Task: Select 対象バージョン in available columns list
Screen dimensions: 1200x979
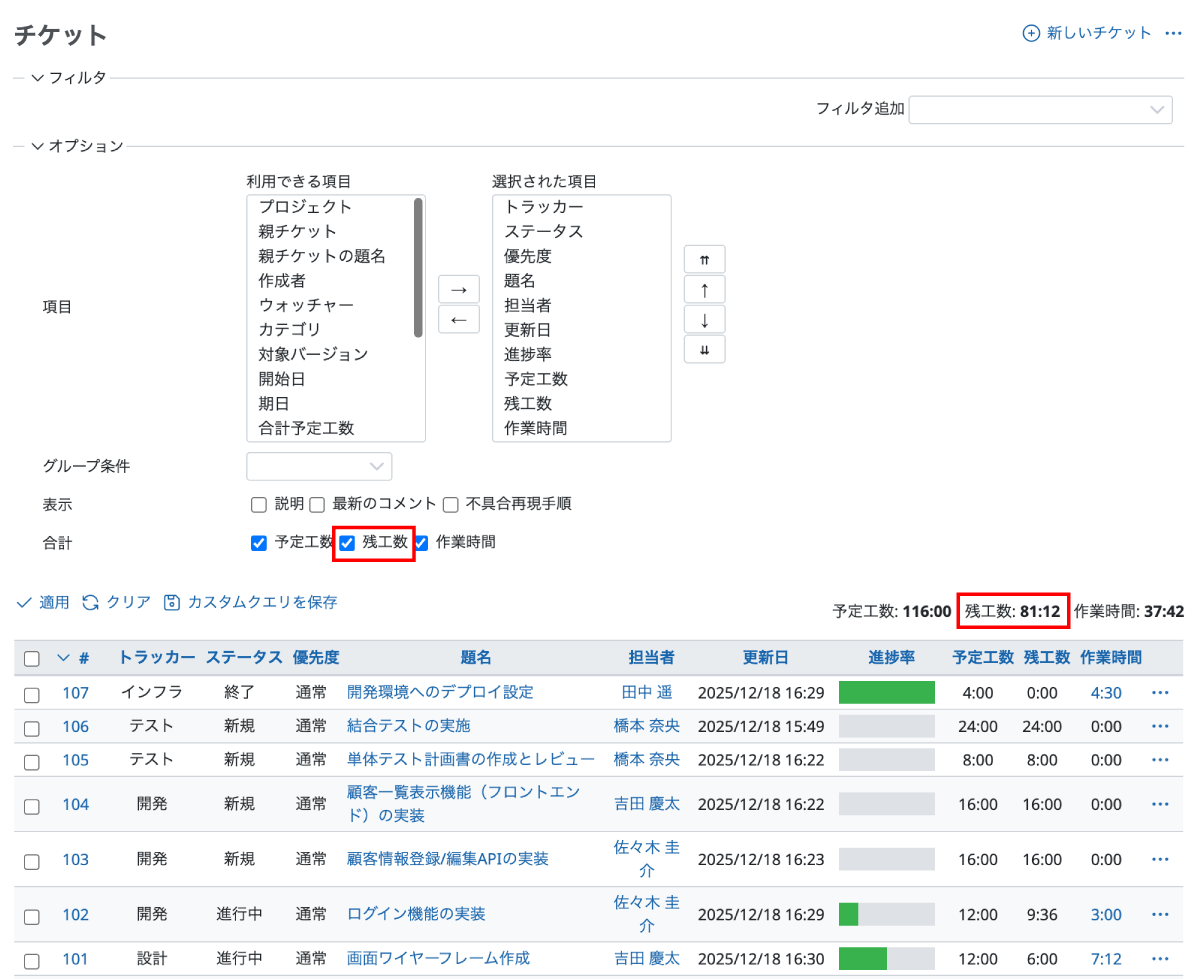Action: pos(313,354)
